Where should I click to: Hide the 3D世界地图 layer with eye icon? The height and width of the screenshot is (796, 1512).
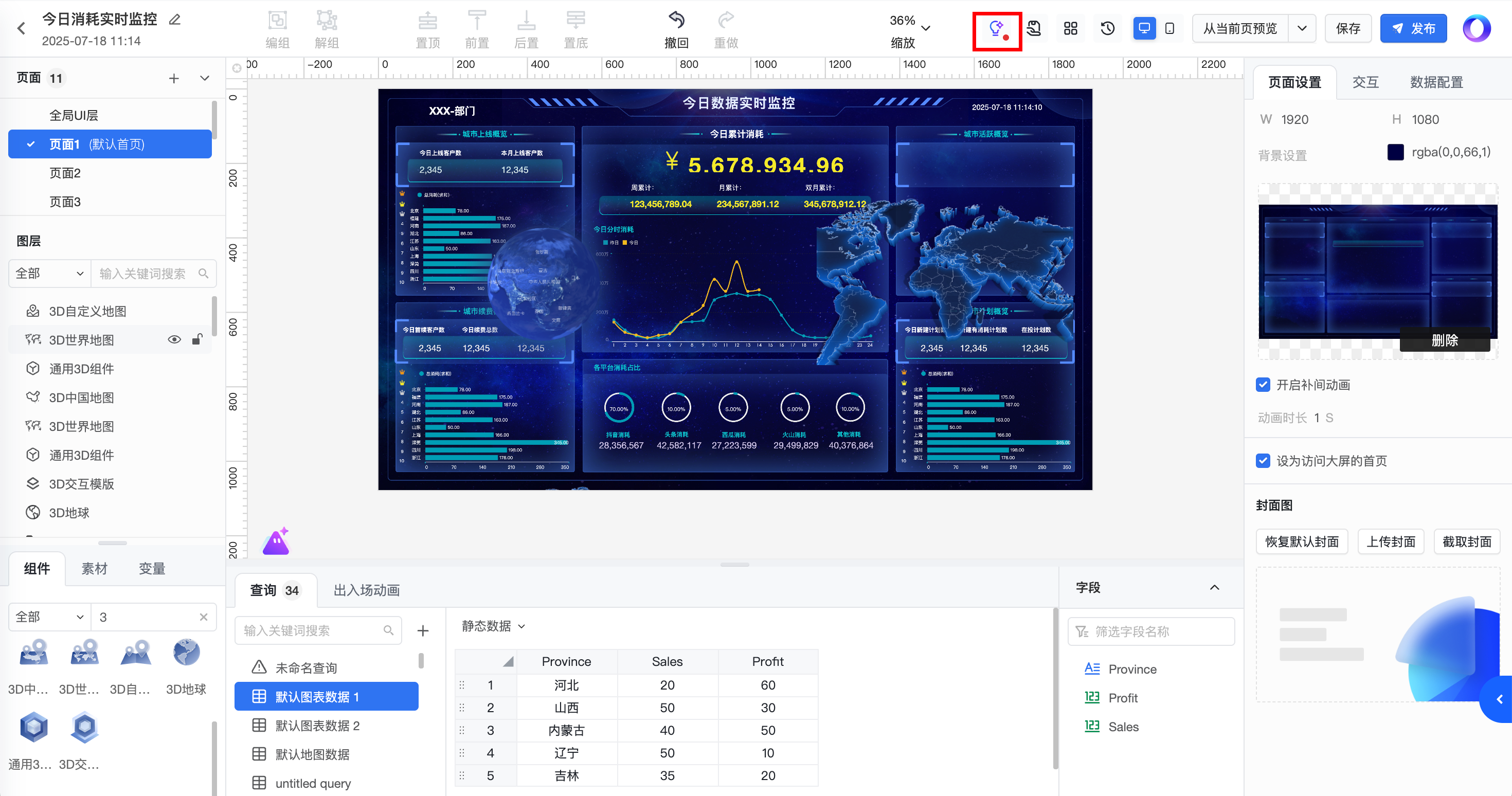tap(174, 339)
